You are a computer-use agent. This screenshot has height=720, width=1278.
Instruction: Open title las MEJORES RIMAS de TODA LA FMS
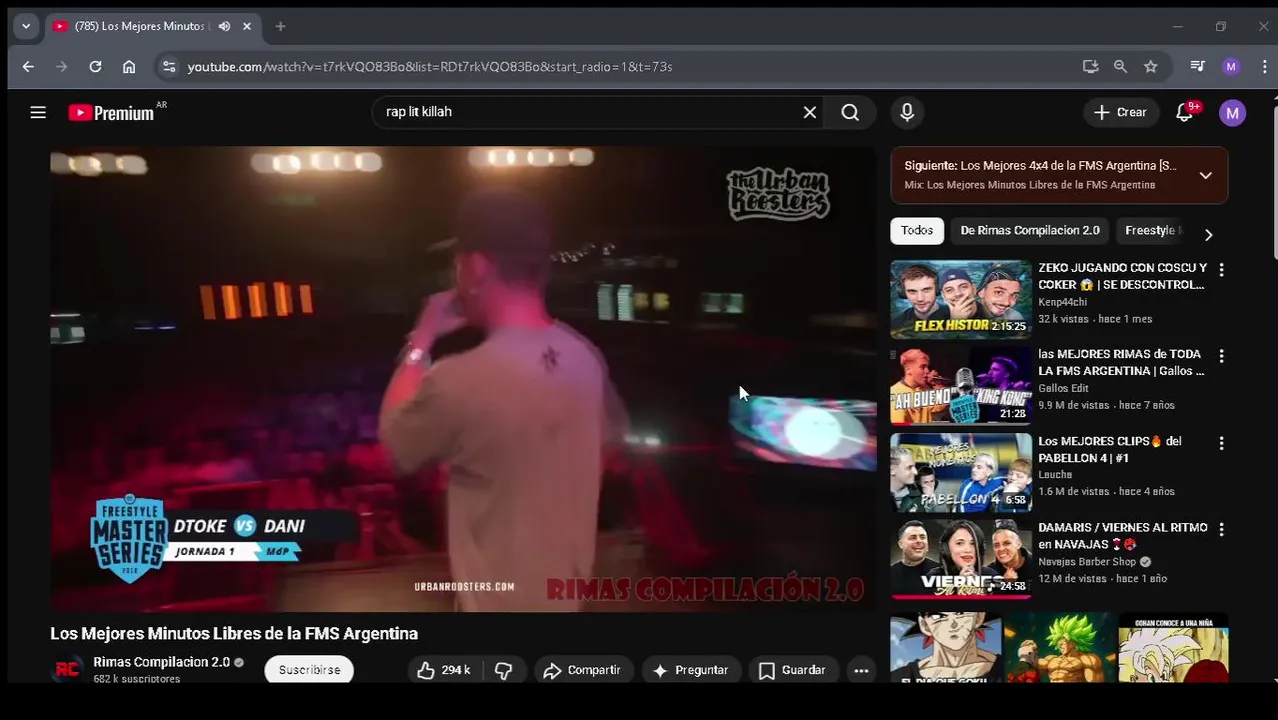[1121, 363]
